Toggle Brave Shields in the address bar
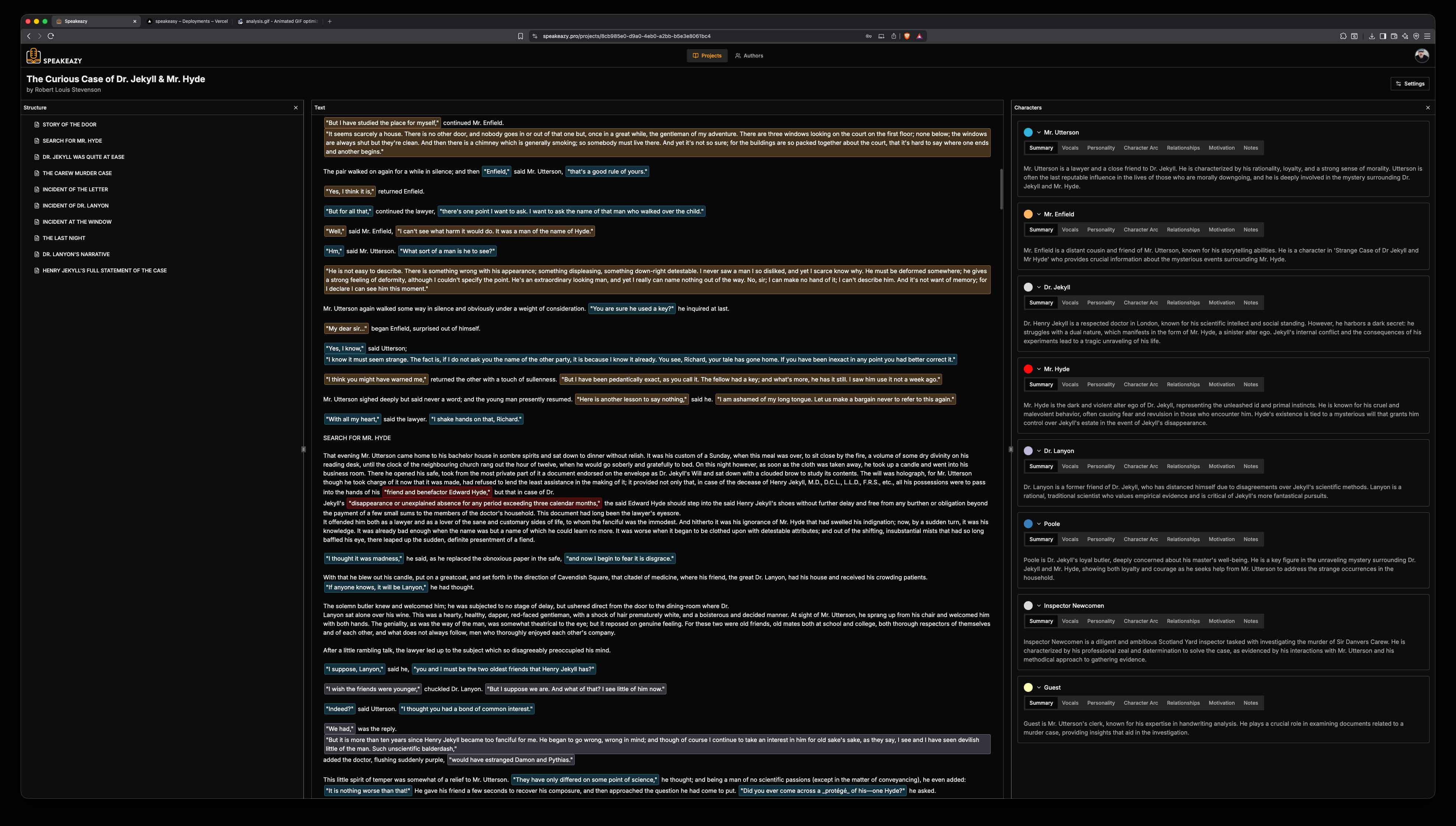Viewport: 1456px width, 826px height. pyautogui.click(x=907, y=36)
